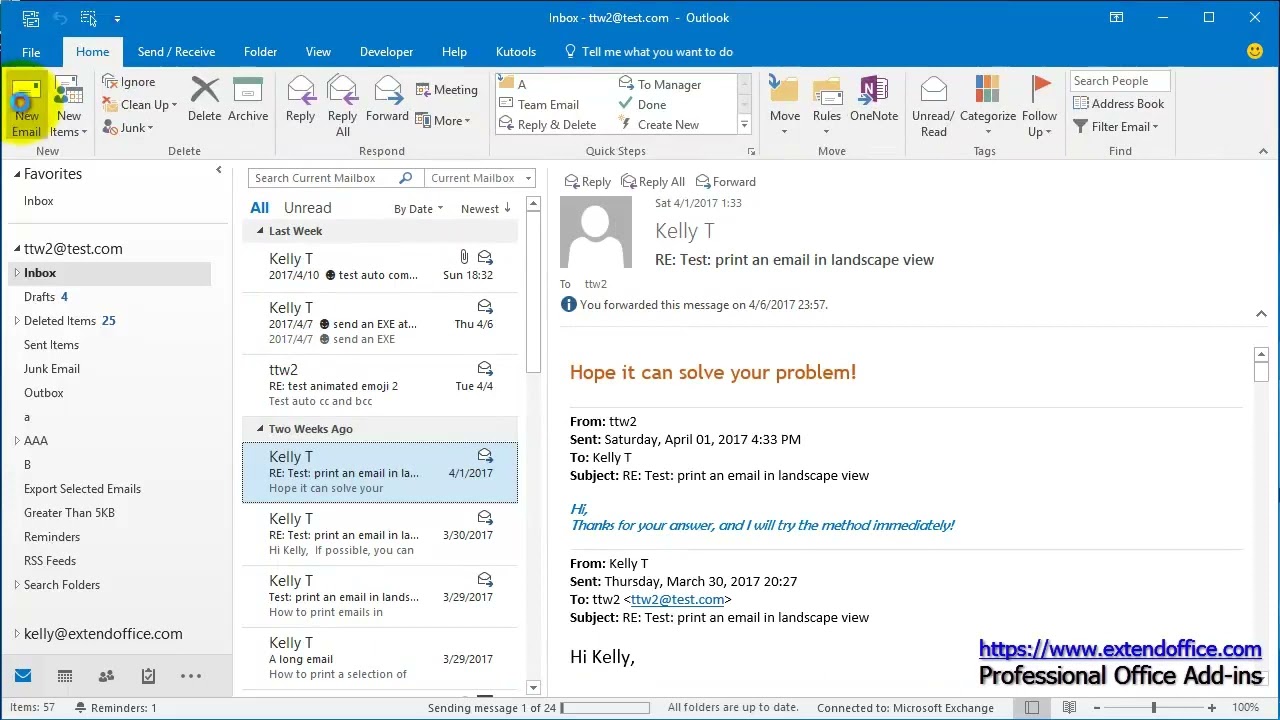Open more navigation options (ellipsis)
This screenshot has width=1280, height=720.
(x=191, y=676)
